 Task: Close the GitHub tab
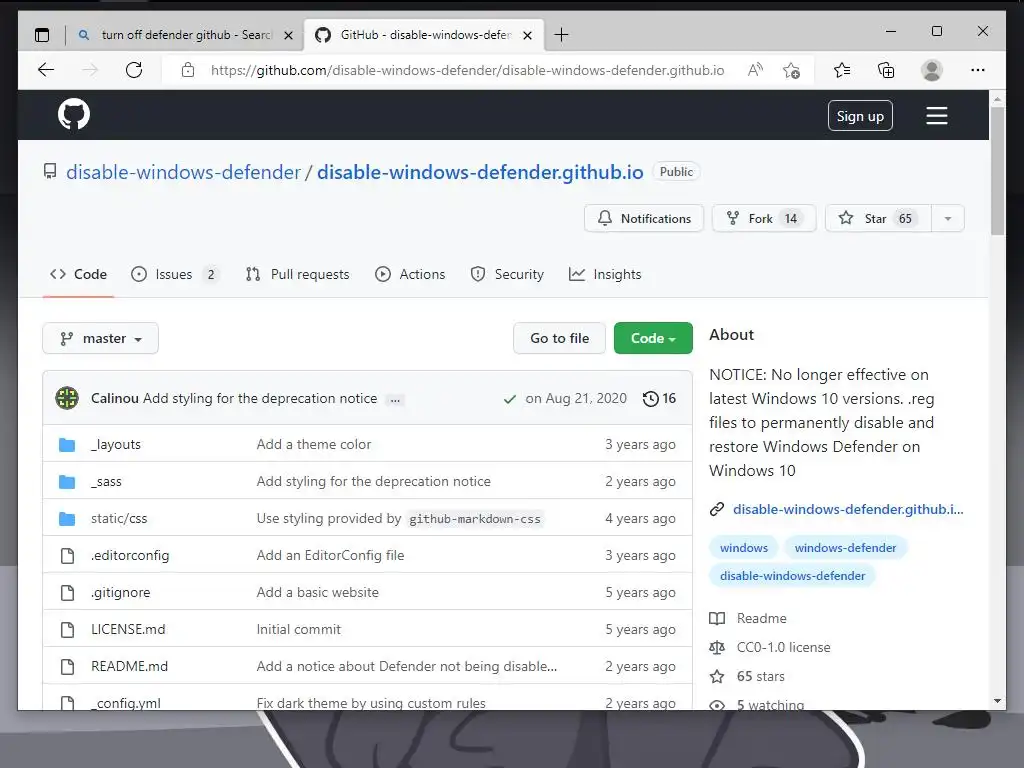click(x=528, y=35)
